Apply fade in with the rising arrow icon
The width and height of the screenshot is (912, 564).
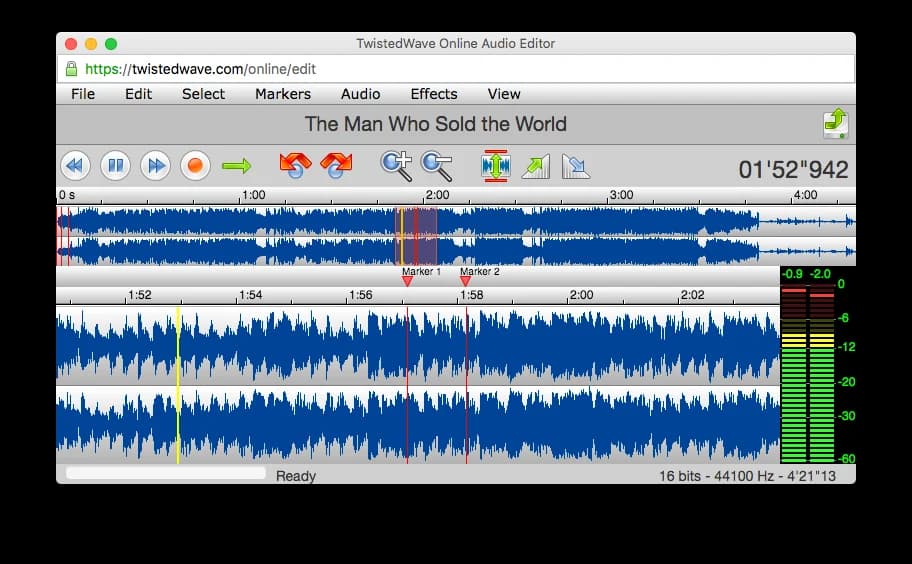click(536, 167)
